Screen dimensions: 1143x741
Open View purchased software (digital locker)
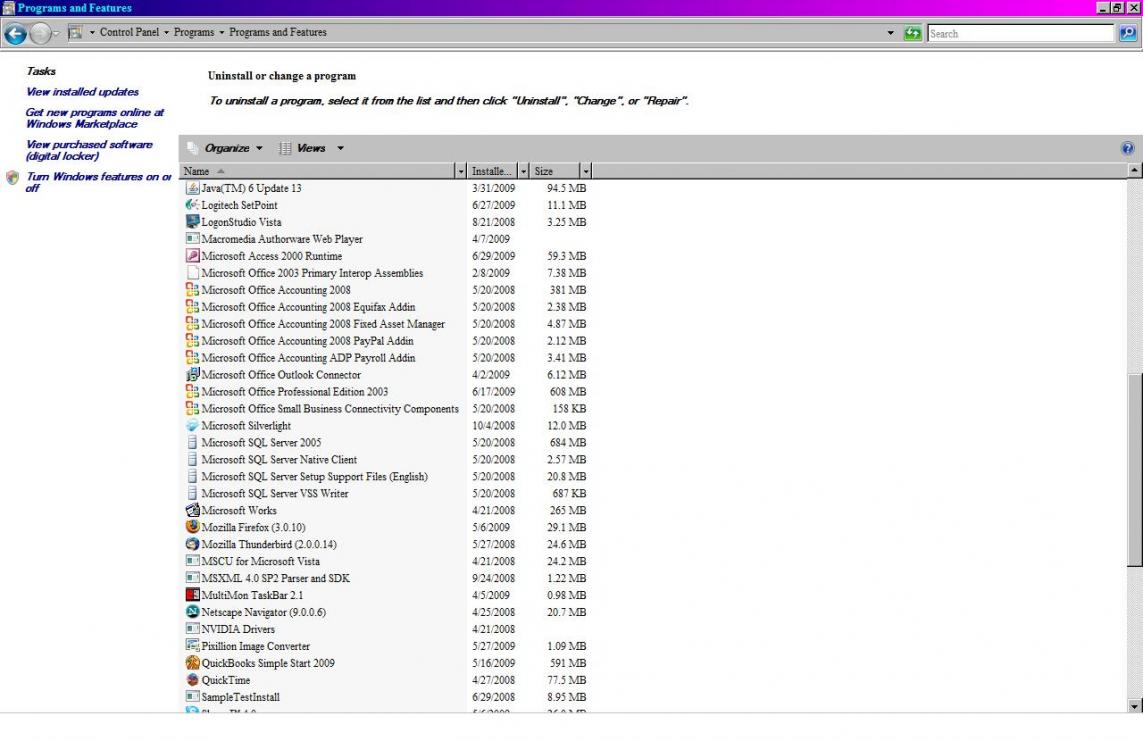(90, 150)
